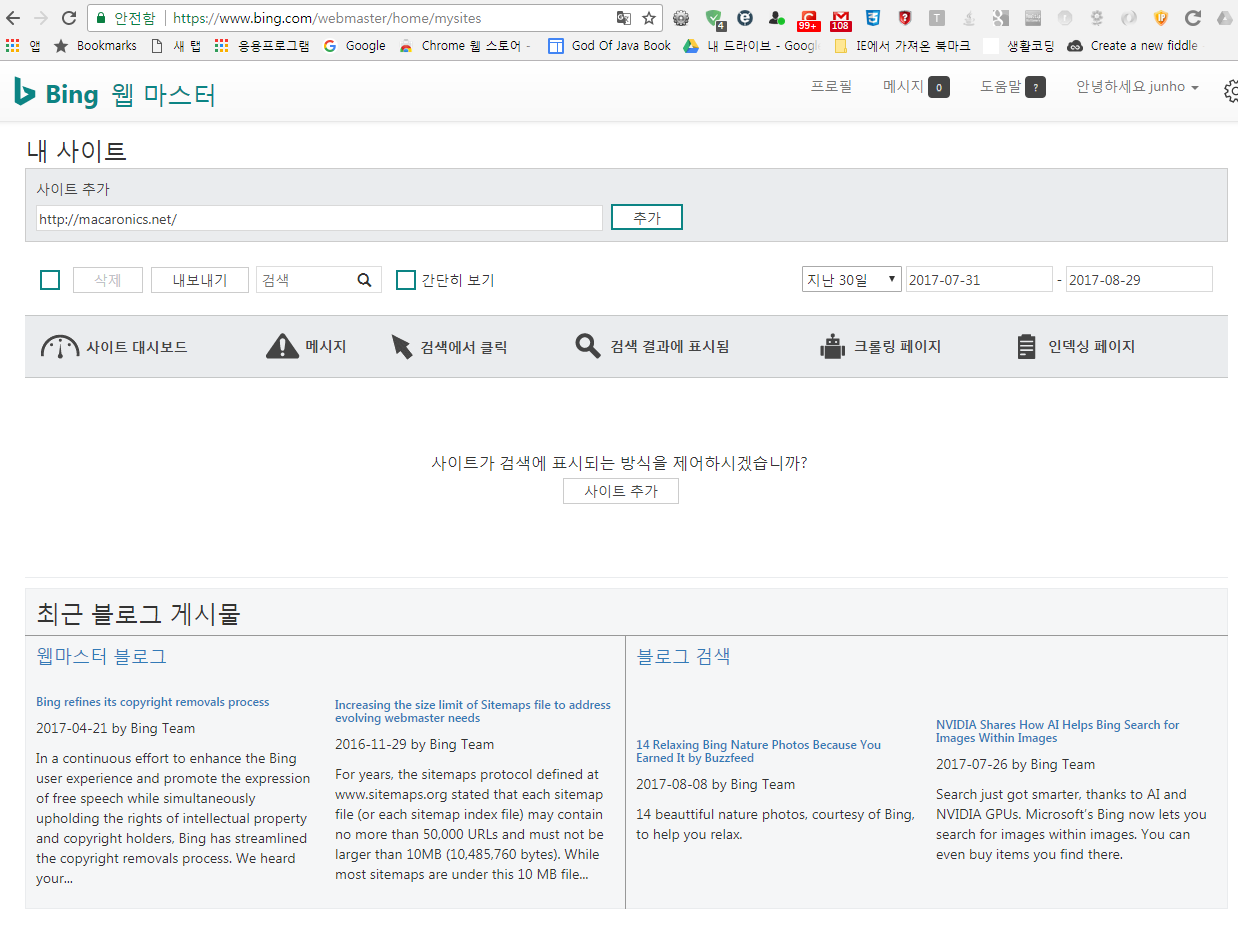The image size is (1238, 933).
Task: Open the 앱 apps grid in bookmarks bar
Action: 23,45
